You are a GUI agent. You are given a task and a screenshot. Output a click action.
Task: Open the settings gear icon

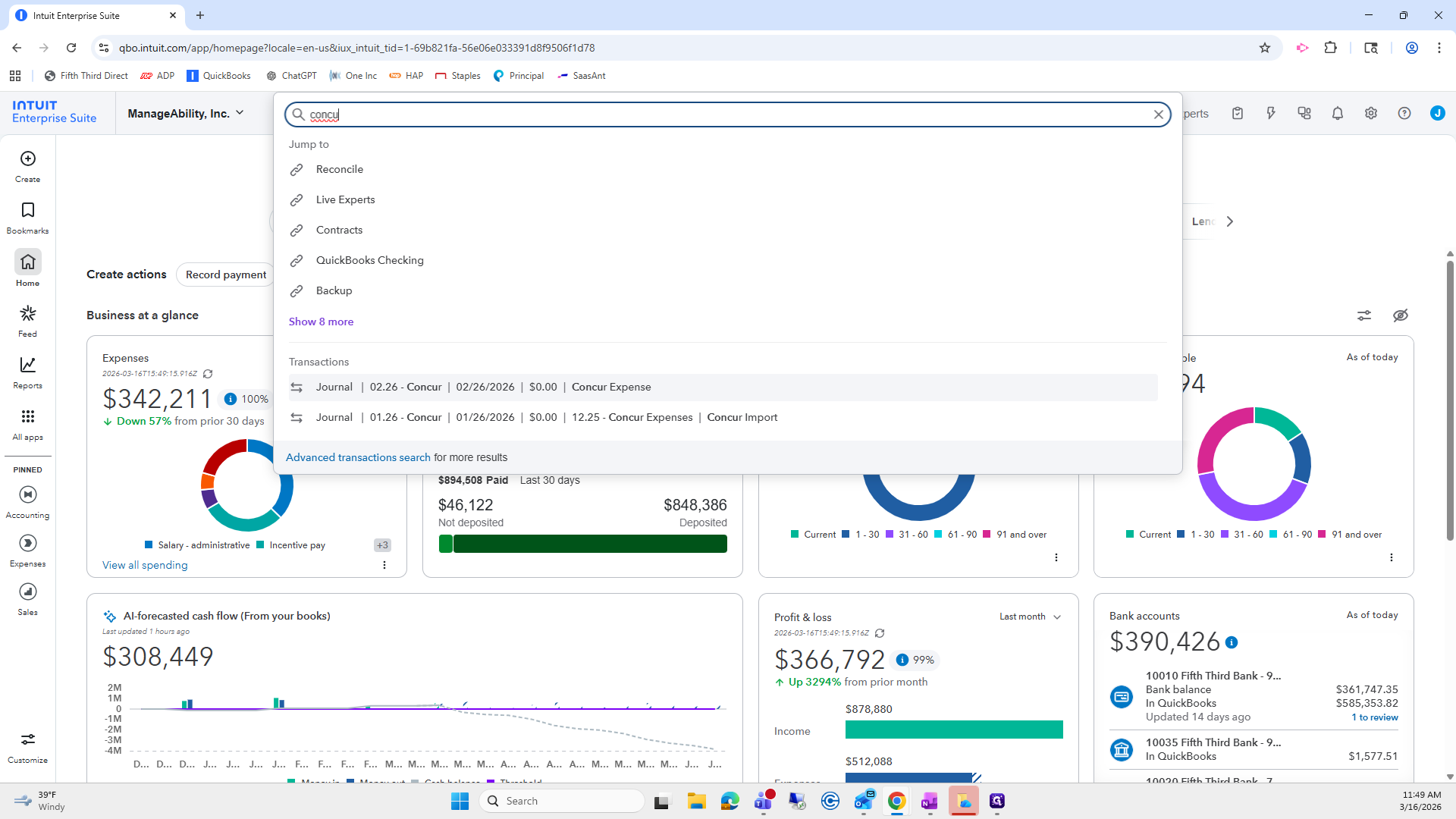point(1371,114)
